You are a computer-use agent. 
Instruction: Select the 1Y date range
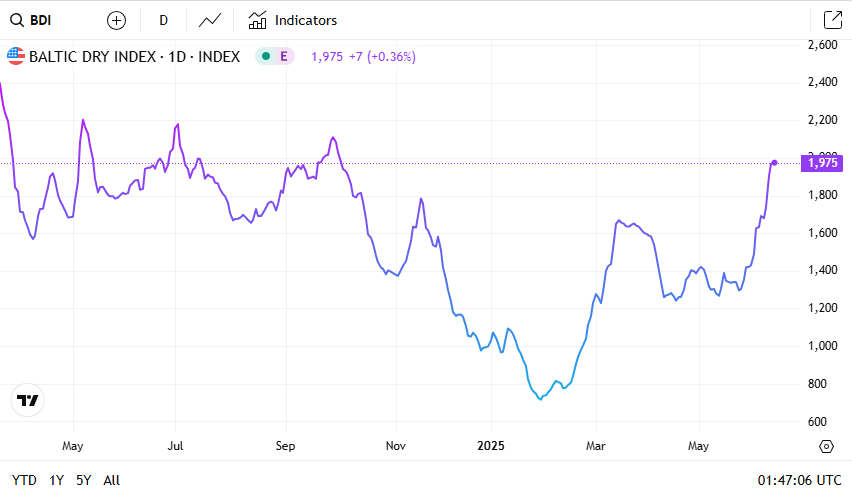point(56,480)
